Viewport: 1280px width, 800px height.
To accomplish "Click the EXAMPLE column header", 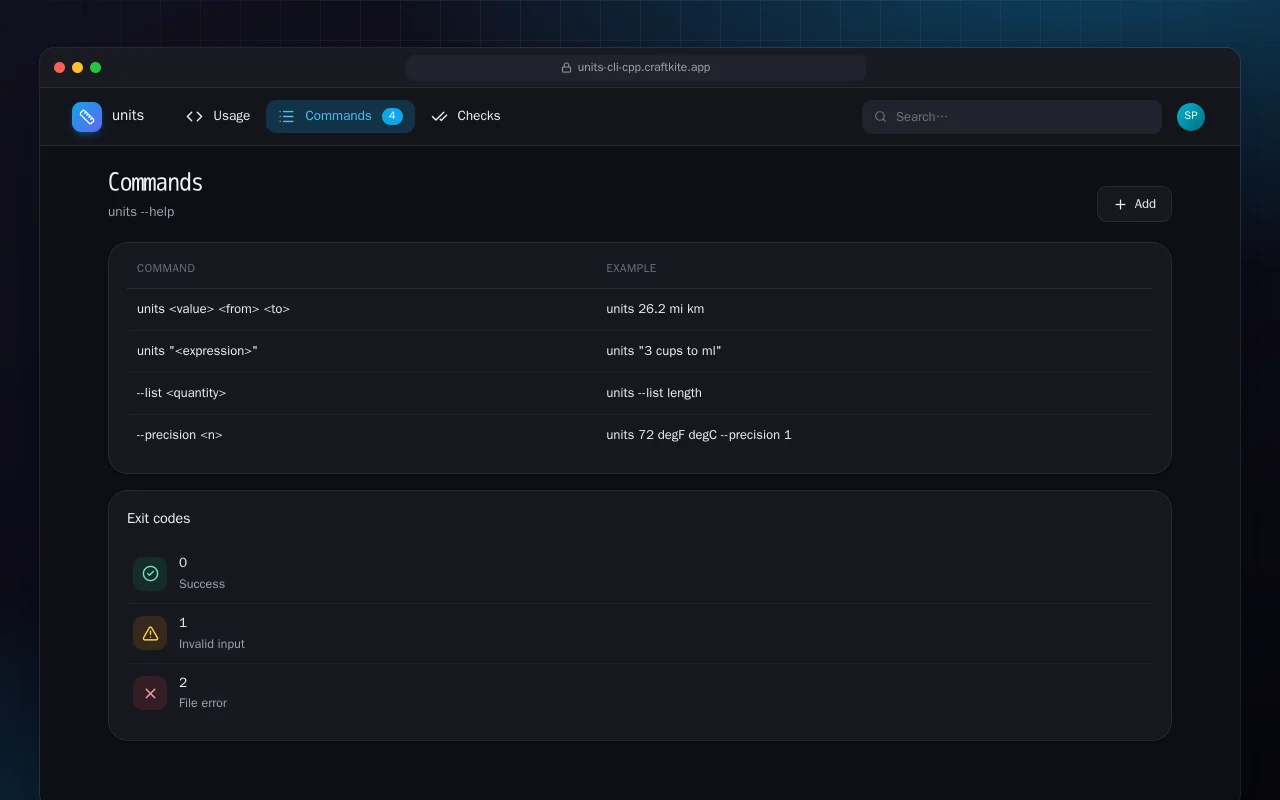I will pyautogui.click(x=631, y=268).
